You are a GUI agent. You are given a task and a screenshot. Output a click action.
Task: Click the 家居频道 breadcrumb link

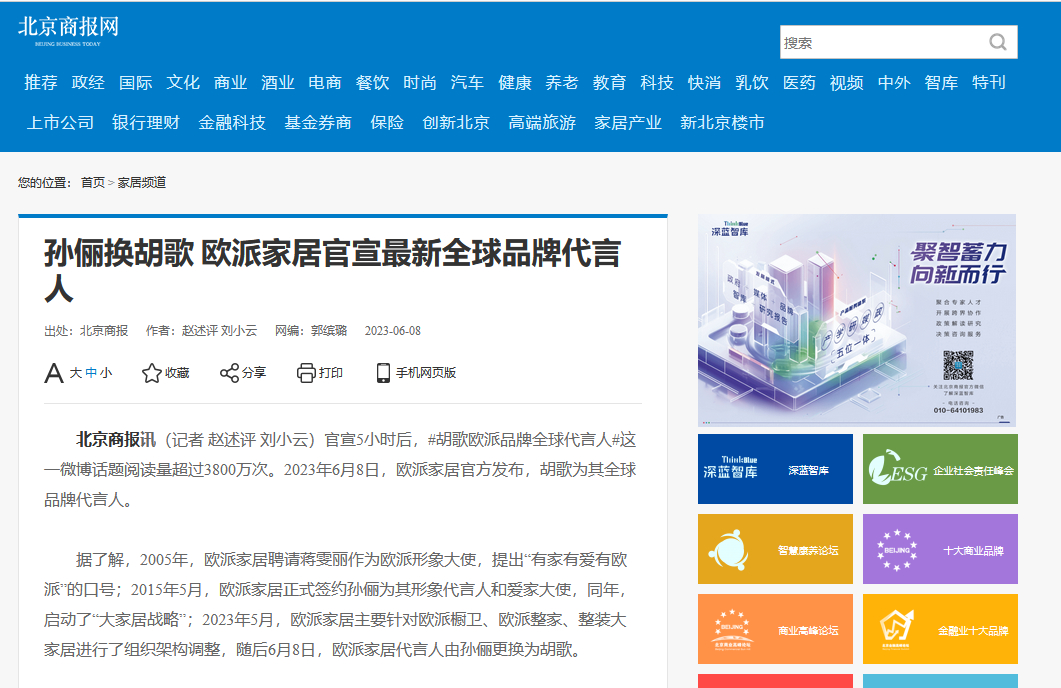[x=142, y=182]
